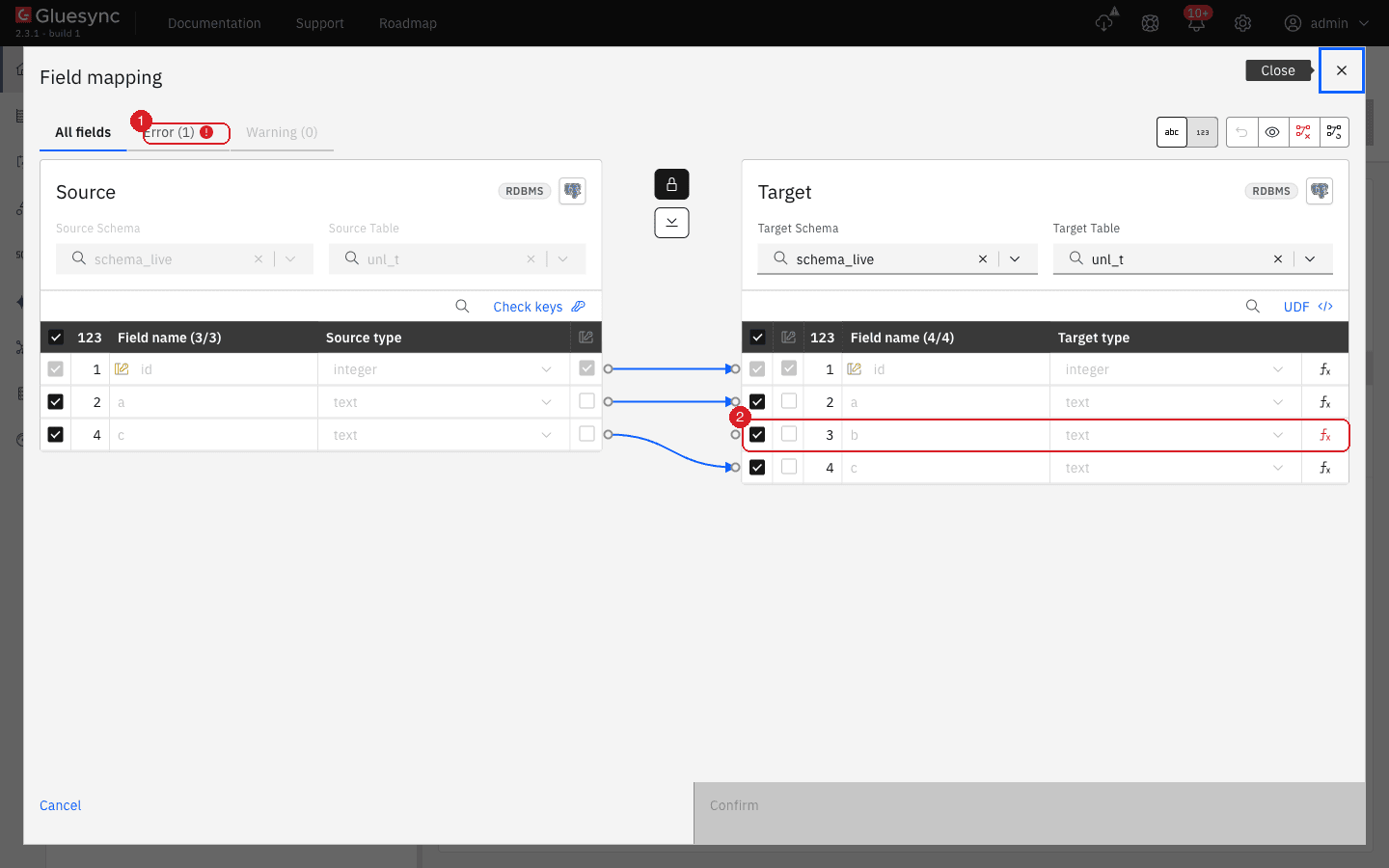Click the cloud download update icon
Viewport: 1389px width, 868px height.
[1105, 21]
